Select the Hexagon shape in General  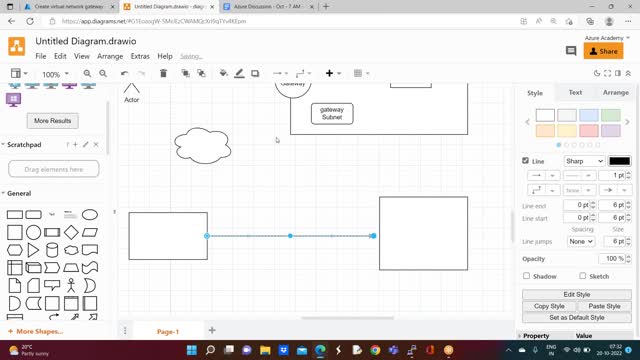coord(15,250)
